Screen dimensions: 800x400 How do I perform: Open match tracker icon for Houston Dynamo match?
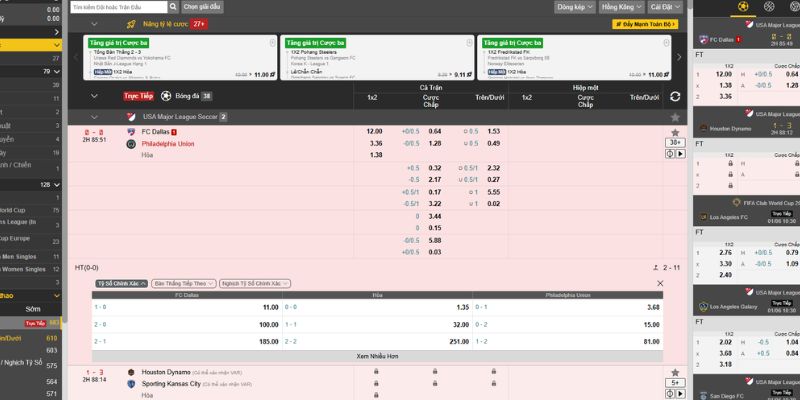[670, 393]
